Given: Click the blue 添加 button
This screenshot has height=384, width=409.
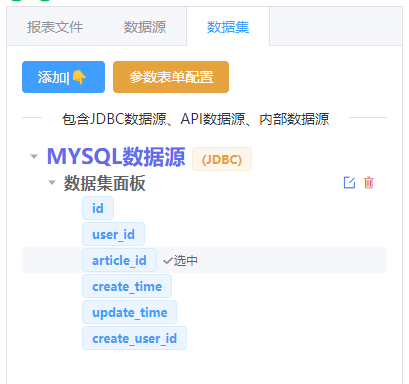Looking at the screenshot, I should coord(63,77).
